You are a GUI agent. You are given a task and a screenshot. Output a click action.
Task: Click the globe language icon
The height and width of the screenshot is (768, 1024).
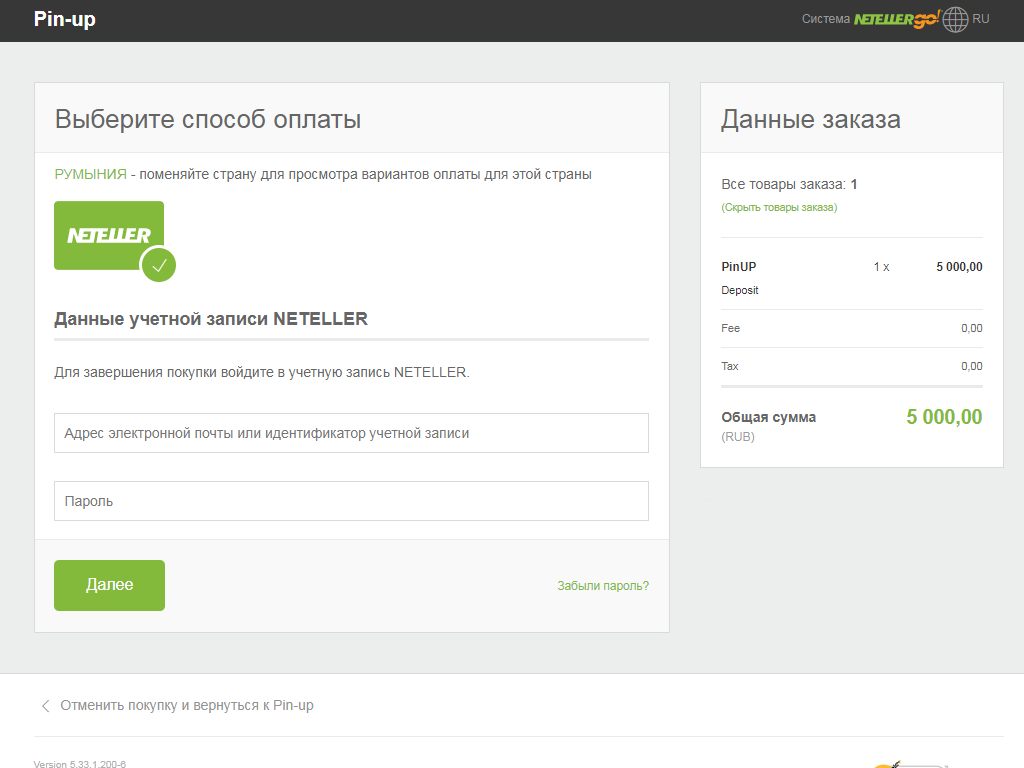(956, 19)
